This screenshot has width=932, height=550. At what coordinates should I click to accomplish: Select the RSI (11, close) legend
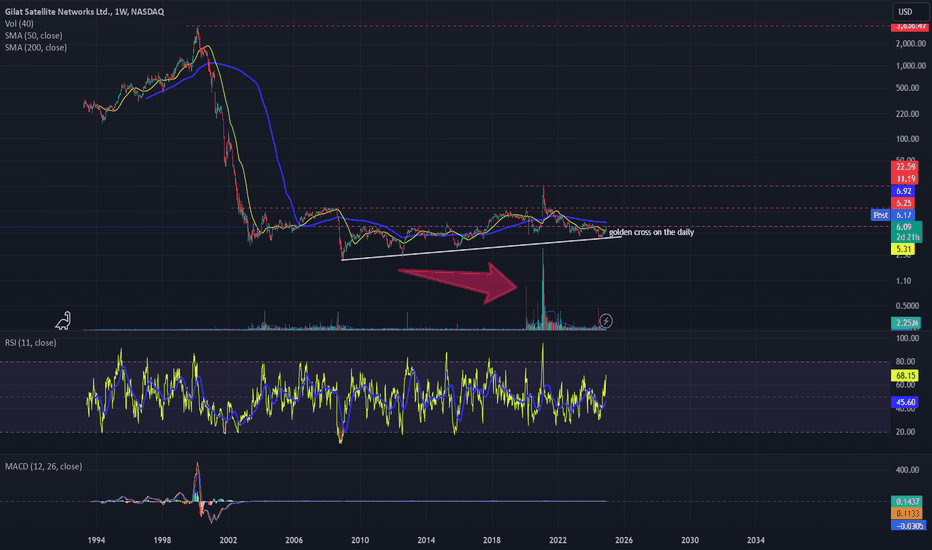pyautogui.click(x=30, y=342)
